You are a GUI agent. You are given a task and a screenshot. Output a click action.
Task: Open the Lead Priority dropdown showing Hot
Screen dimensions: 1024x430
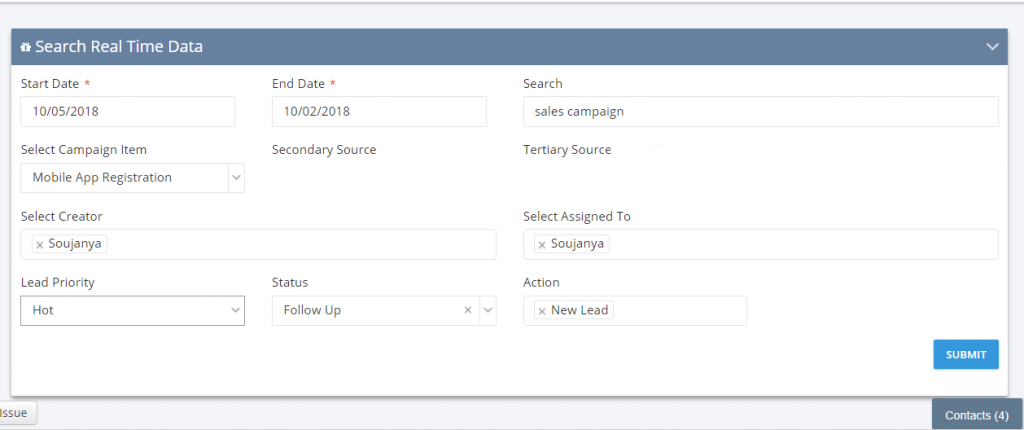coord(133,310)
